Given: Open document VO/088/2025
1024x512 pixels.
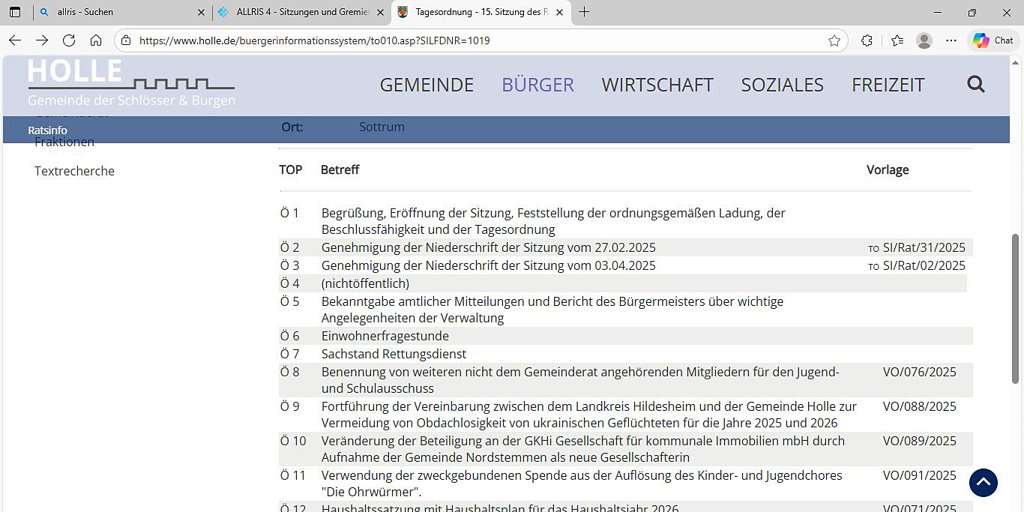Looking at the screenshot, I should (x=919, y=406).
